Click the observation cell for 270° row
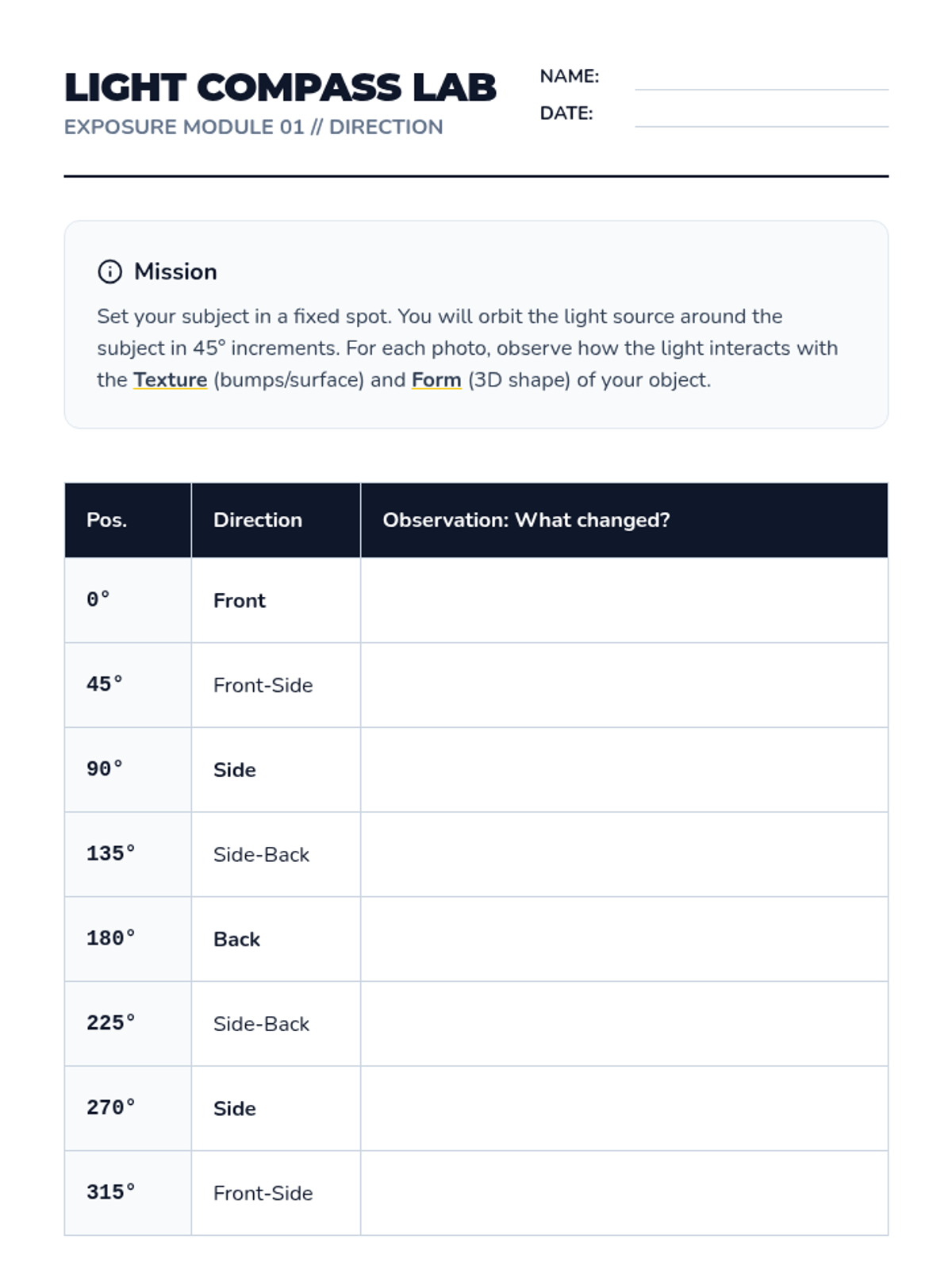Image resolution: width=952 pixels, height=1270 pixels. (624, 1108)
